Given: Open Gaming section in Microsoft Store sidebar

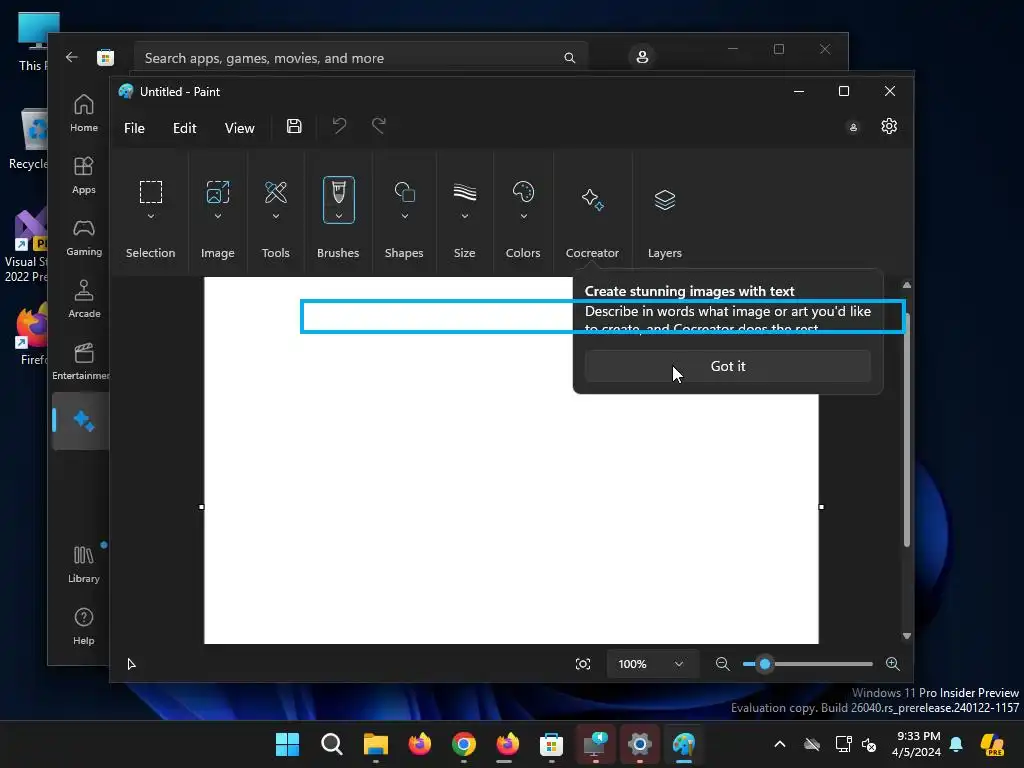Looking at the screenshot, I should (x=84, y=237).
